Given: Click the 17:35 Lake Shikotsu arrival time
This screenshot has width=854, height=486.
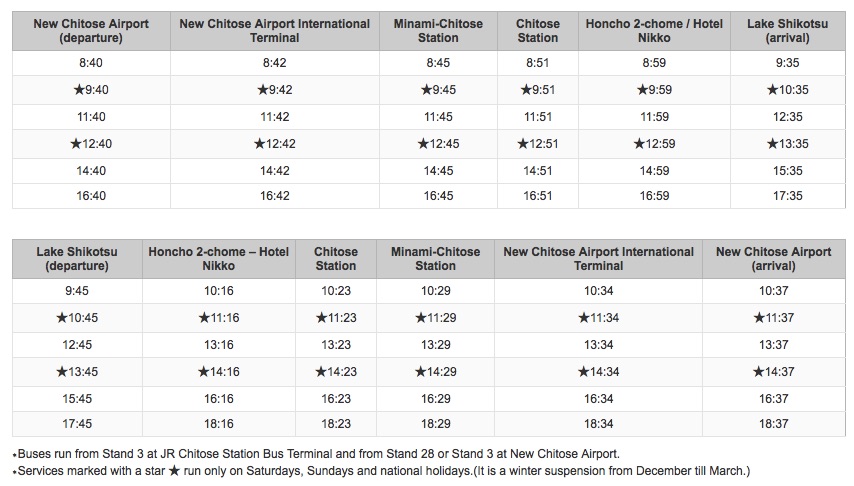Looking at the screenshot, I should (788, 196).
